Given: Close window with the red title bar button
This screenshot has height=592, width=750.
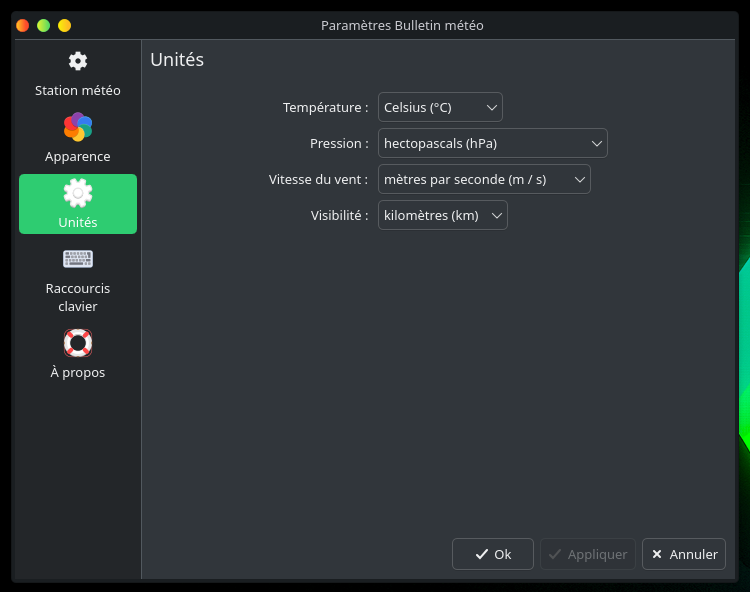Looking at the screenshot, I should click(x=23, y=25).
